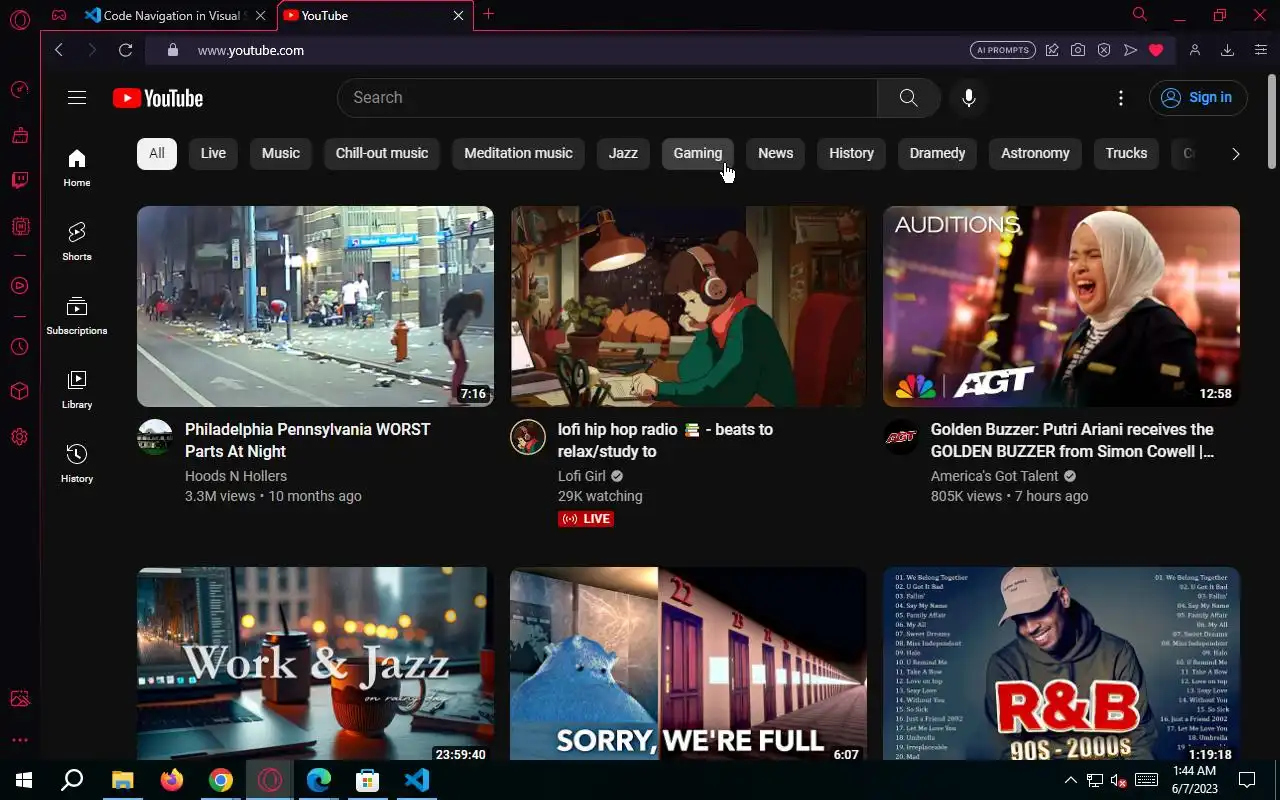
Task: Open Twitch in Opera sidebar
Action: click(x=20, y=181)
